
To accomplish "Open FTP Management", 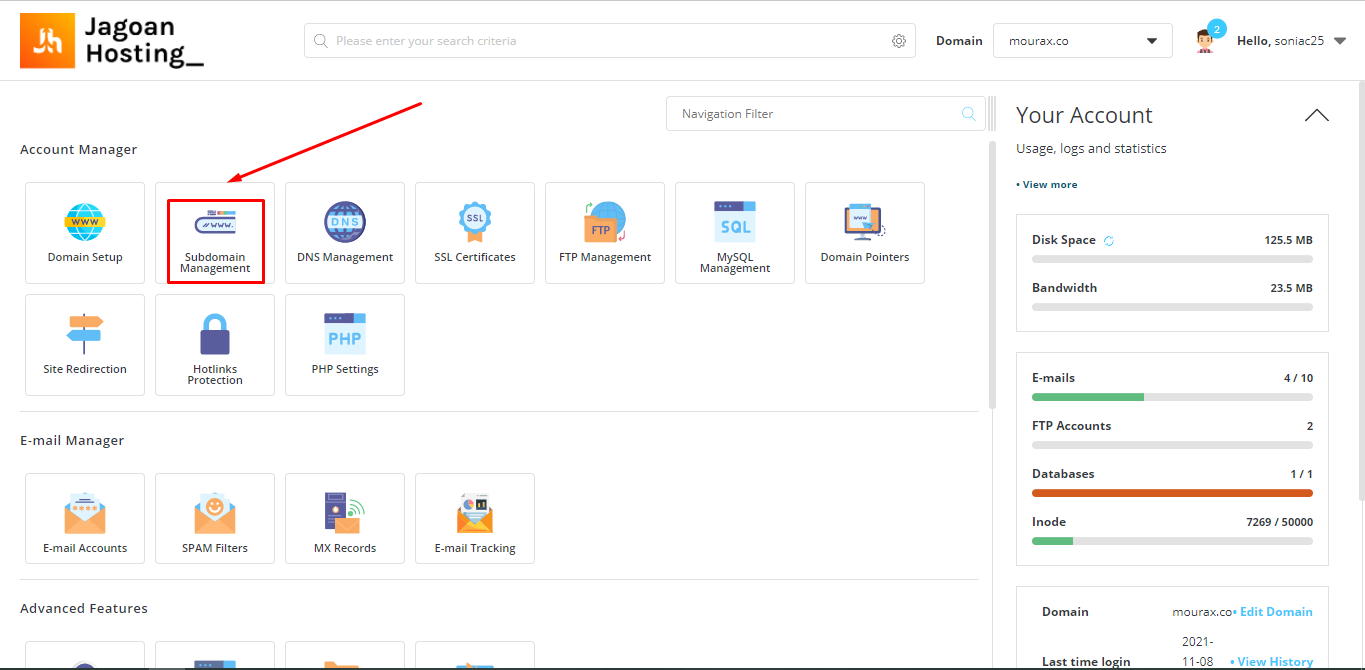I will point(605,233).
